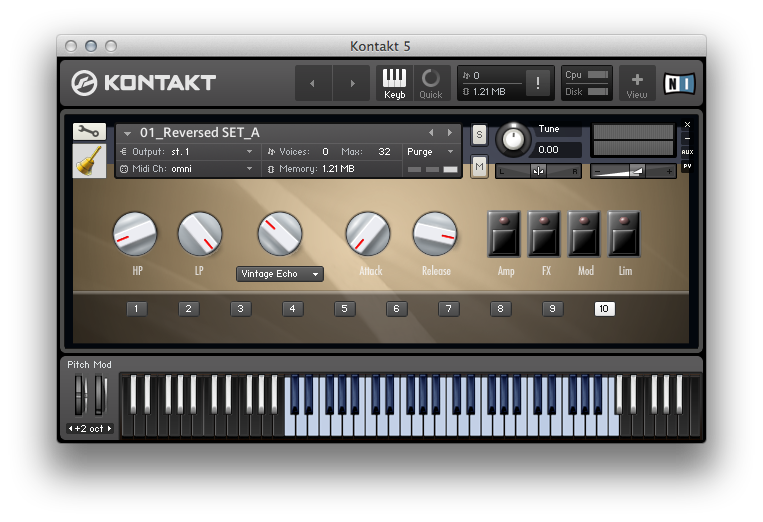Open the View size menu
The width and height of the screenshot is (763, 522).
(x=637, y=83)
